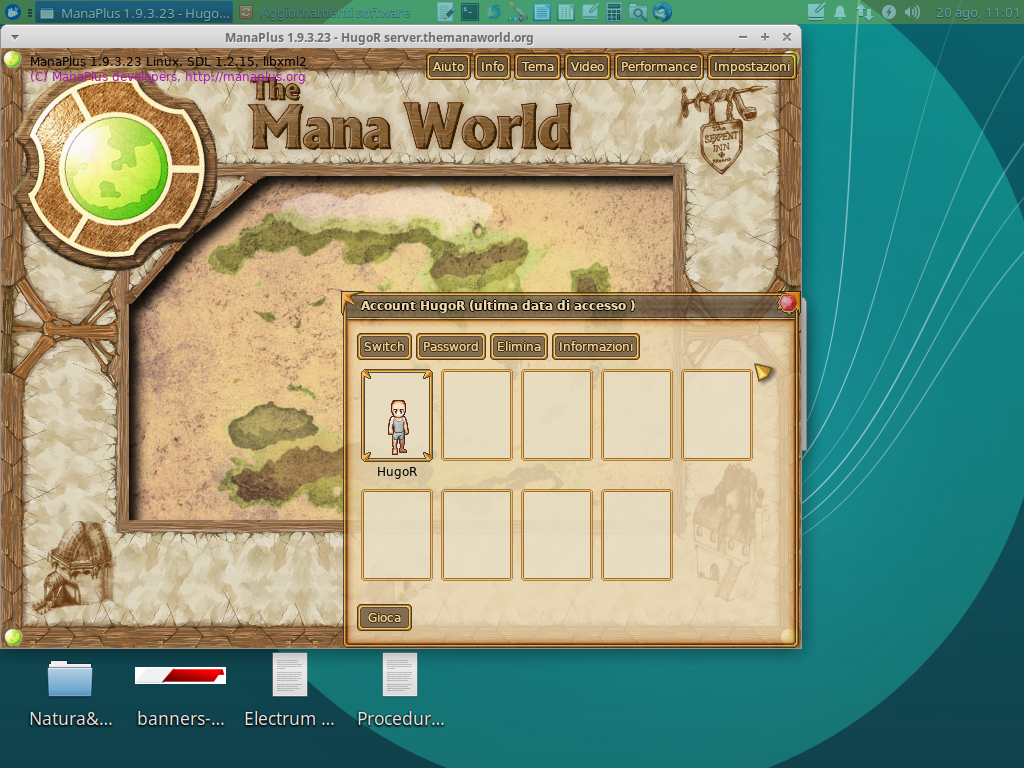Select the Electrum desktop document

pyautogui.click(x=289, y=692)
